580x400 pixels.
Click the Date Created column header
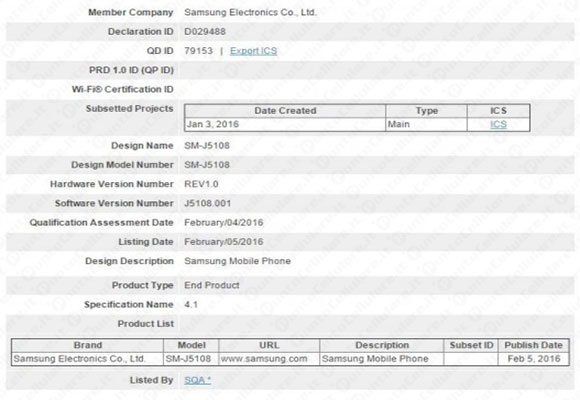pyautogui.click(x=285, y=111)
